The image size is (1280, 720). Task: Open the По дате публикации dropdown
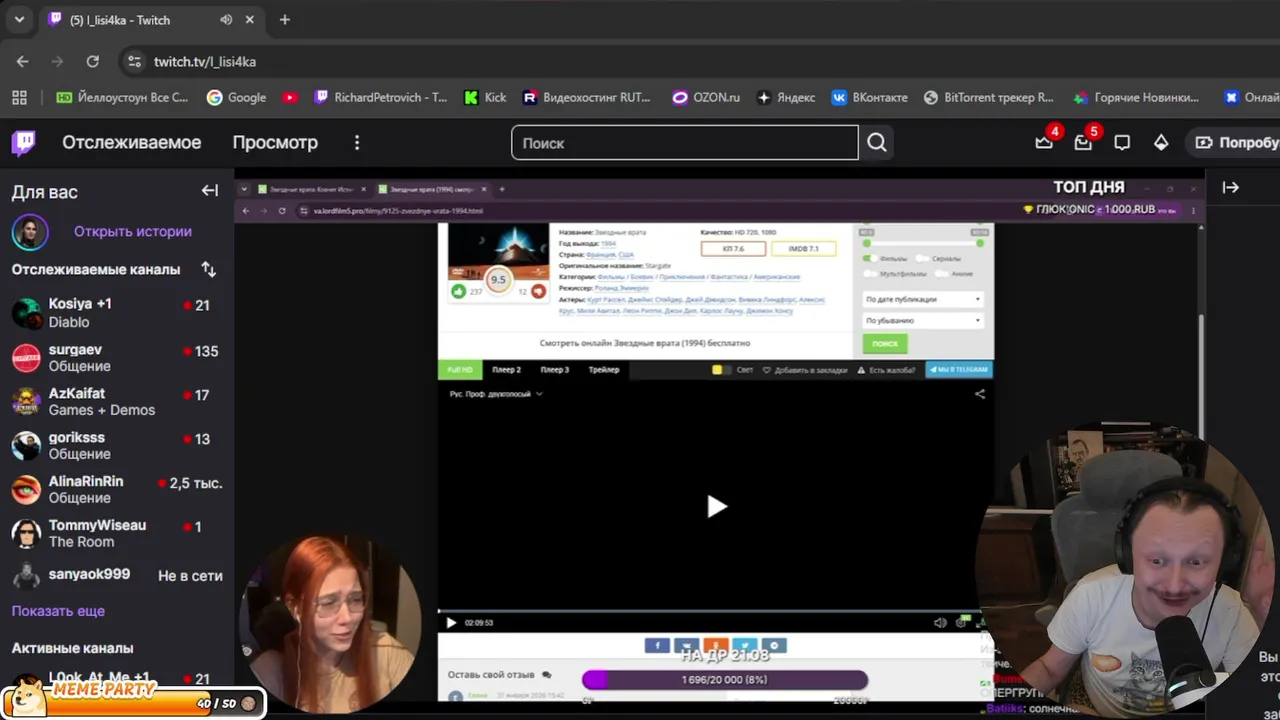[x=922, y=299]
